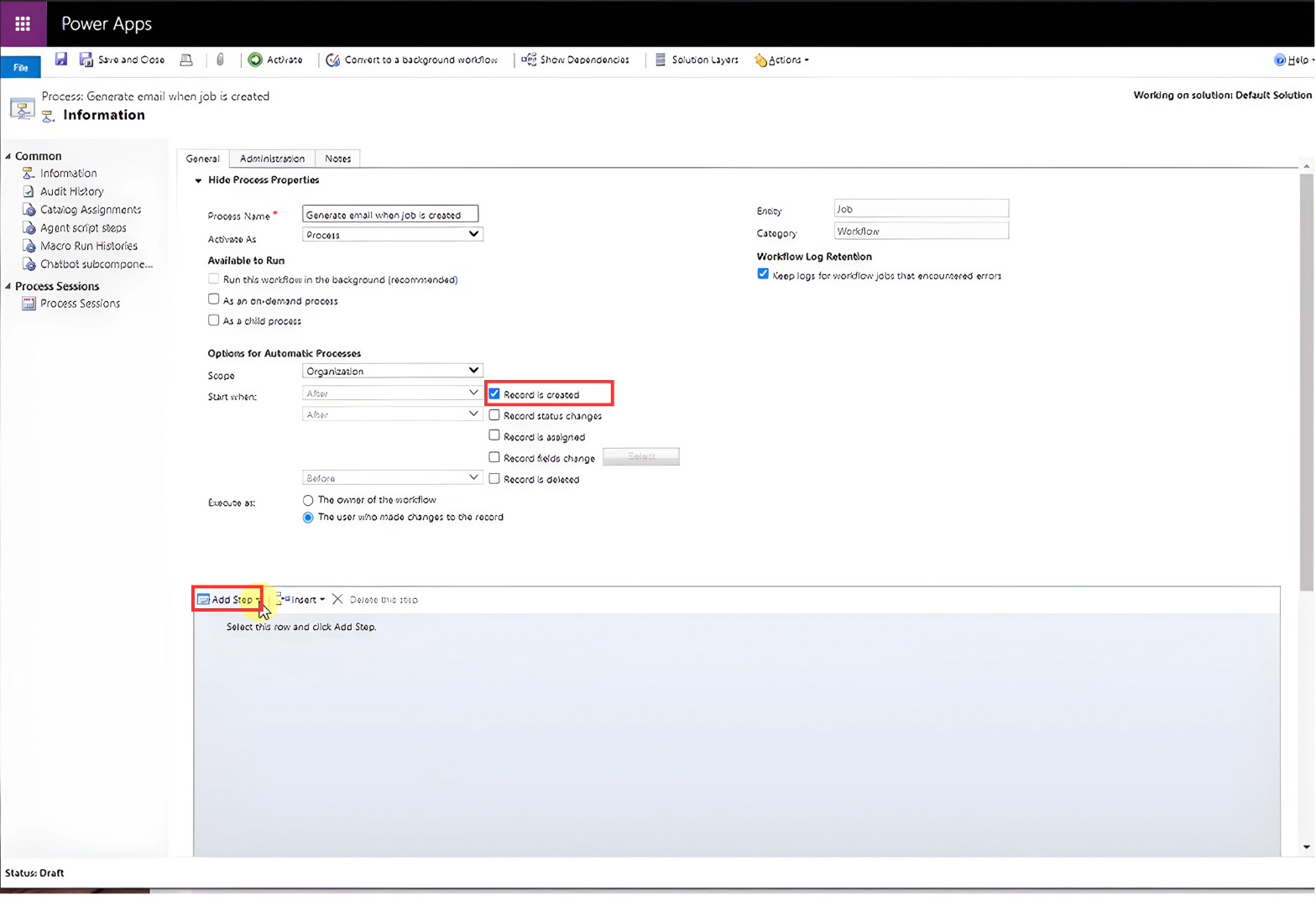
Task: Switch to the Administration tab
Action: coord(272,159)
